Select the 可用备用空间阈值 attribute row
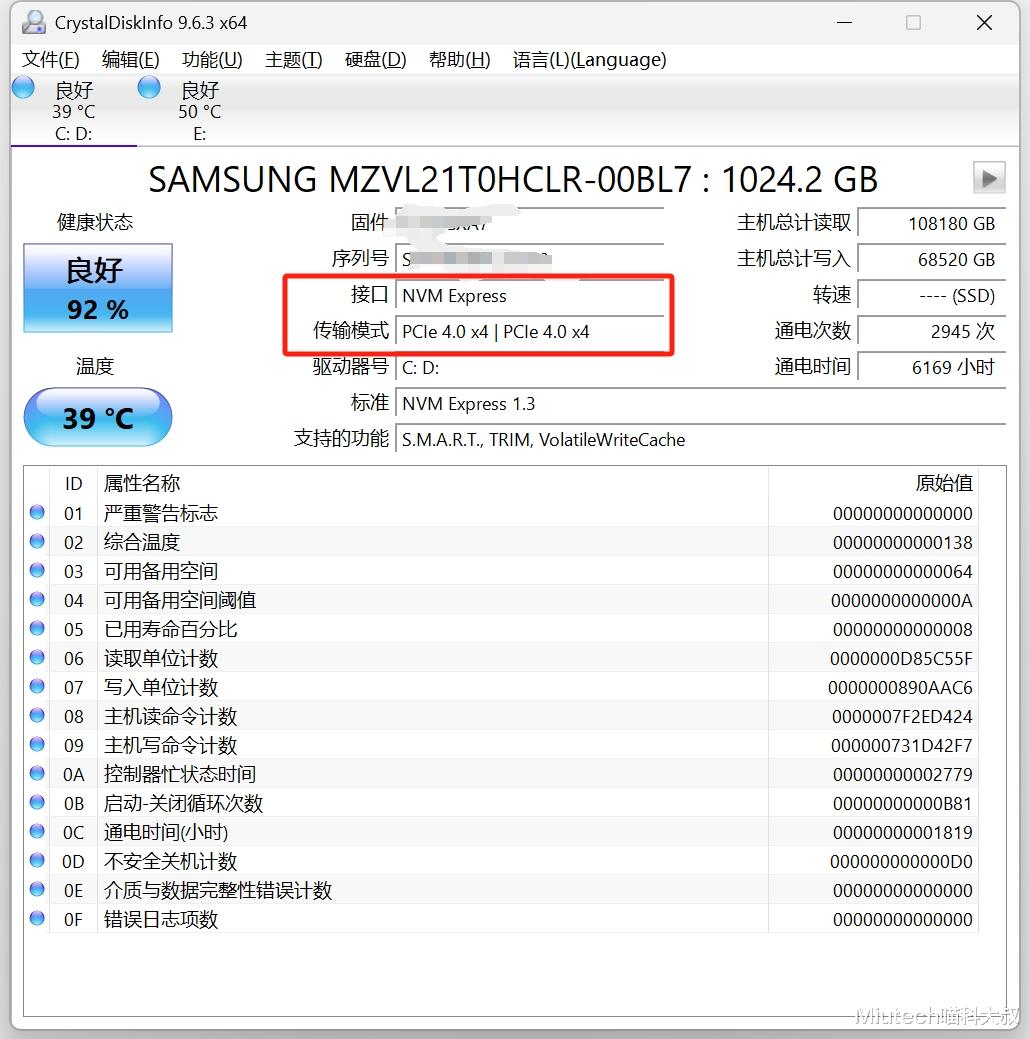This screenshot has width=1030, height=1039. coord(501,600)
